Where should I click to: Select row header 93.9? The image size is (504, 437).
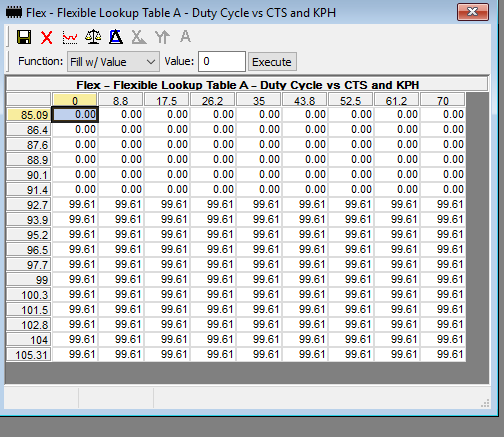[29, 220]
